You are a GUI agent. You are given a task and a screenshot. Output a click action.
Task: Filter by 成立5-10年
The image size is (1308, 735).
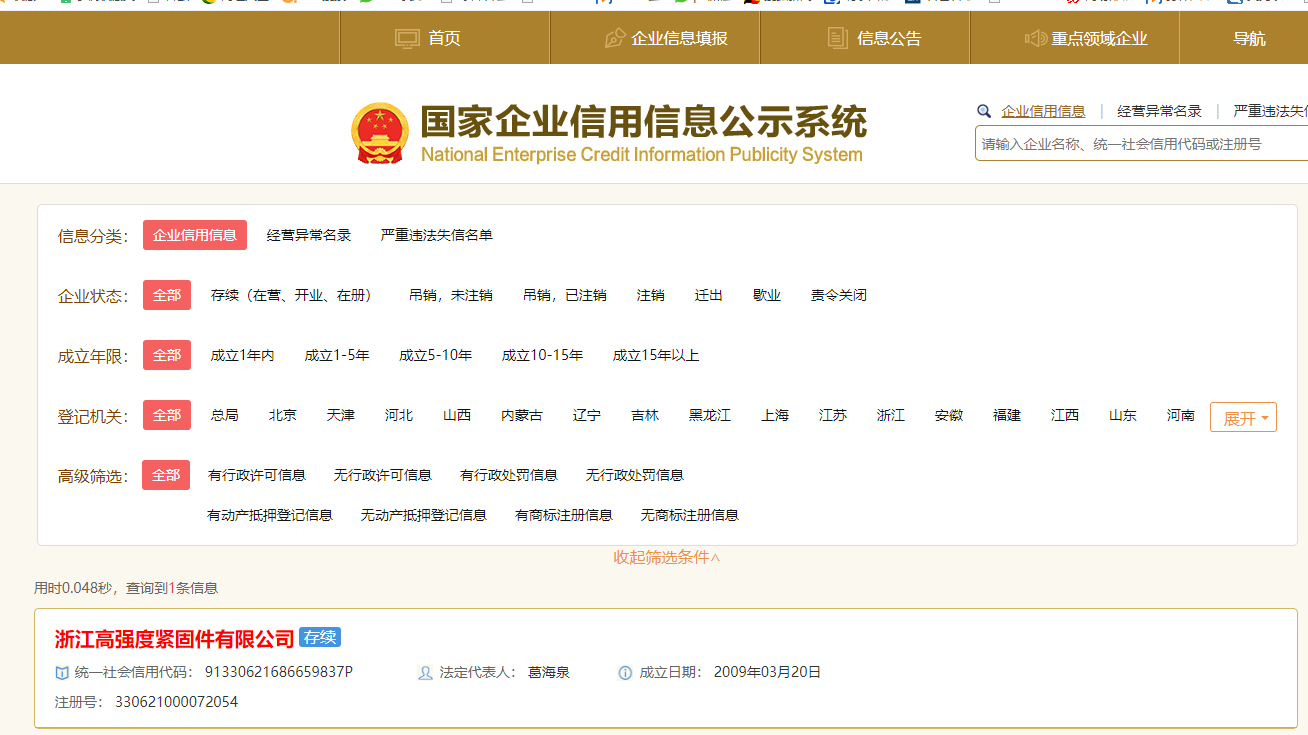coord(436,355)
